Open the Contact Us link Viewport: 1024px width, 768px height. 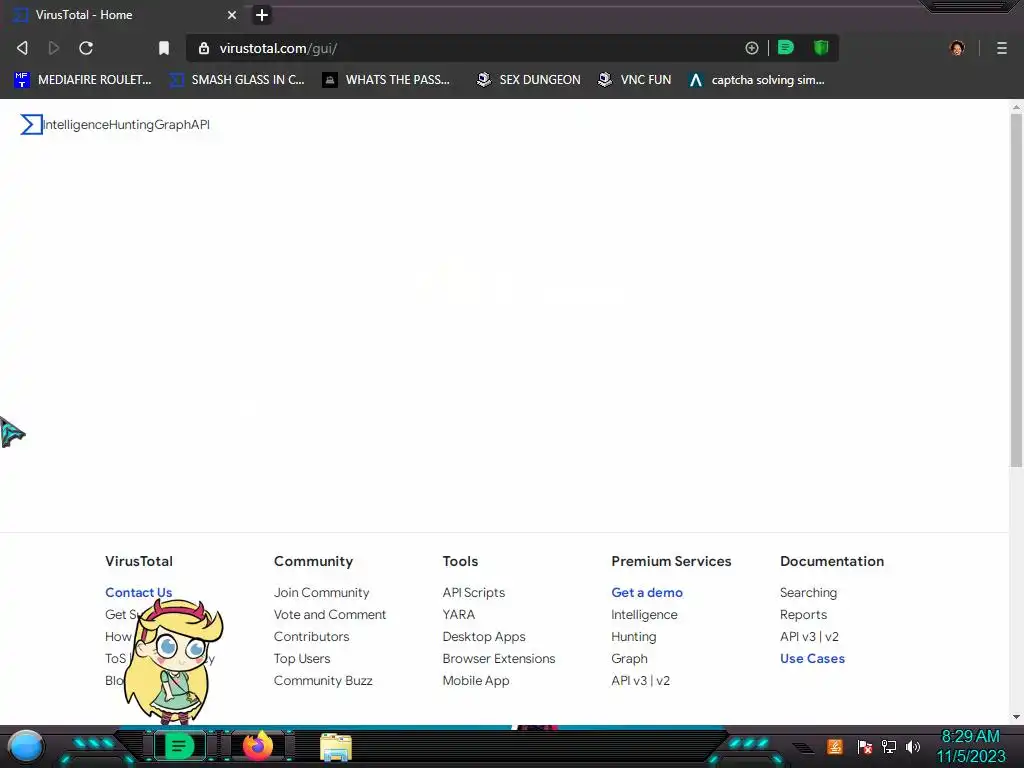click(x=138, y=592)
